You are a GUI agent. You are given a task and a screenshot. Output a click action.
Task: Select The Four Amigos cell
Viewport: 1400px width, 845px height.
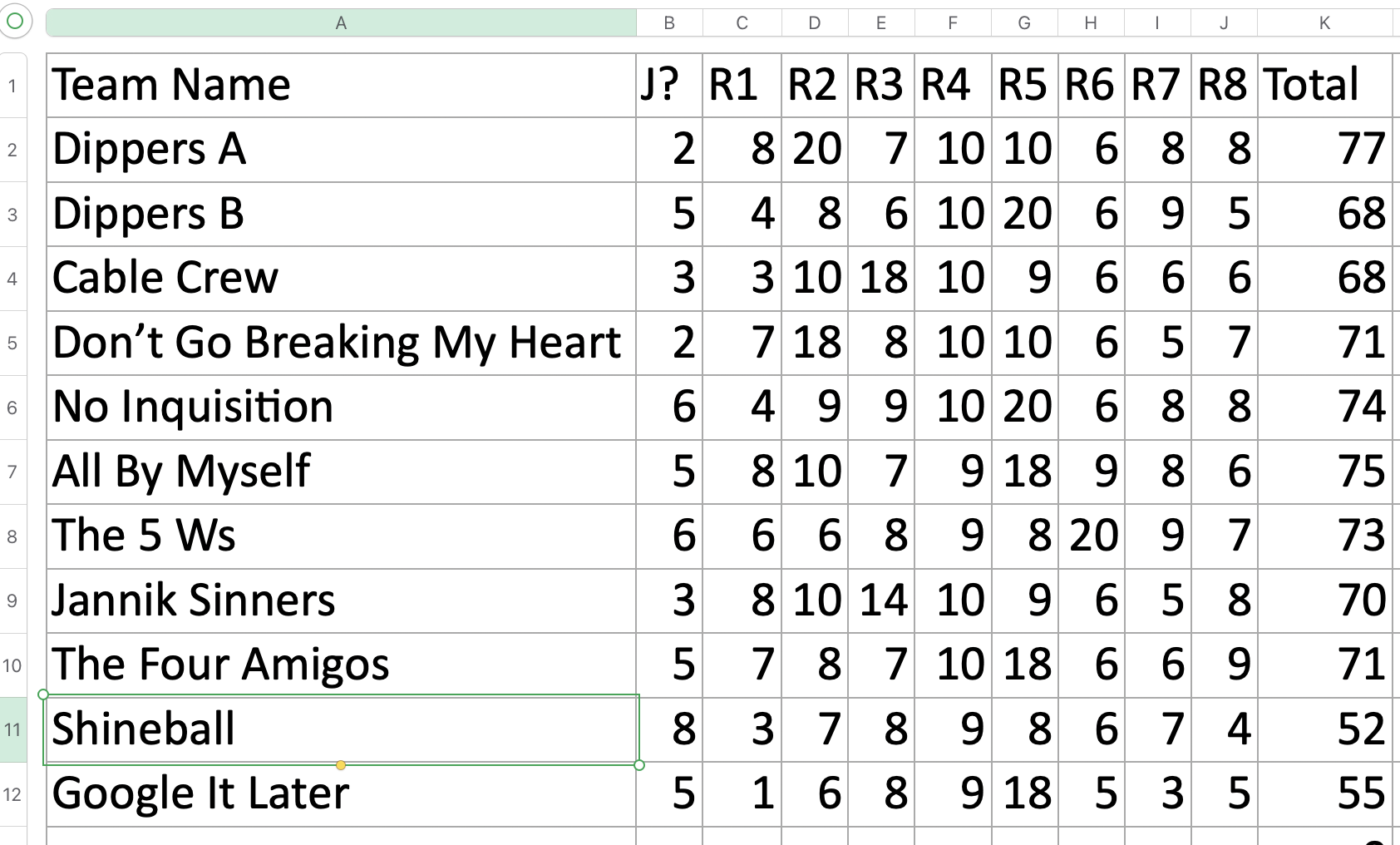(341, 665)
